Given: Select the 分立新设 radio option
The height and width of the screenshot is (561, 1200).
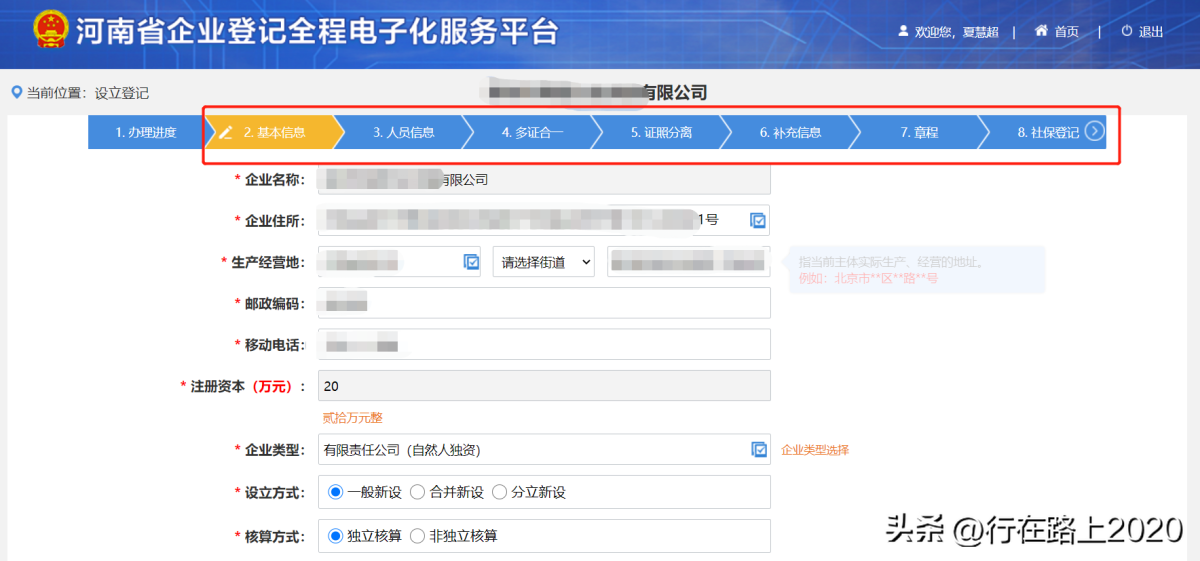Looking at the screenshot, I should [x=500, y=492].
